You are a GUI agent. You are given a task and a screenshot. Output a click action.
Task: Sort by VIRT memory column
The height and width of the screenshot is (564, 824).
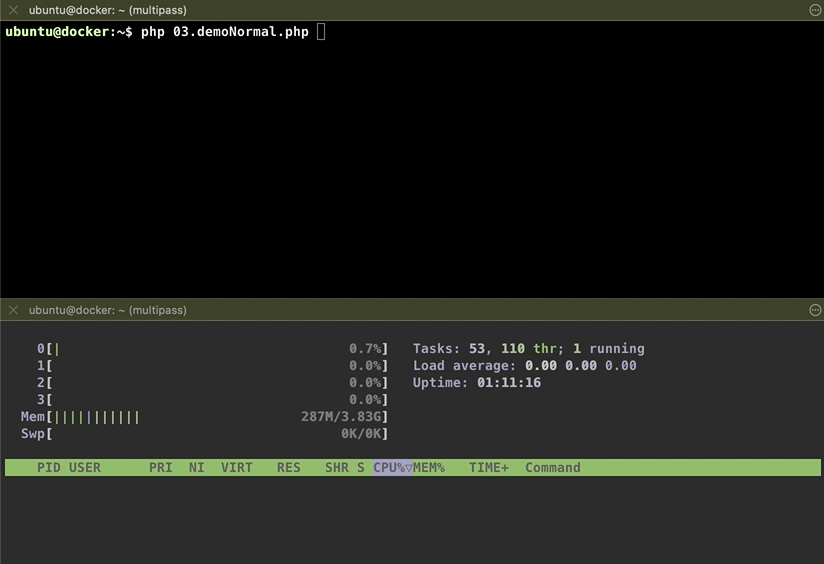236,467
